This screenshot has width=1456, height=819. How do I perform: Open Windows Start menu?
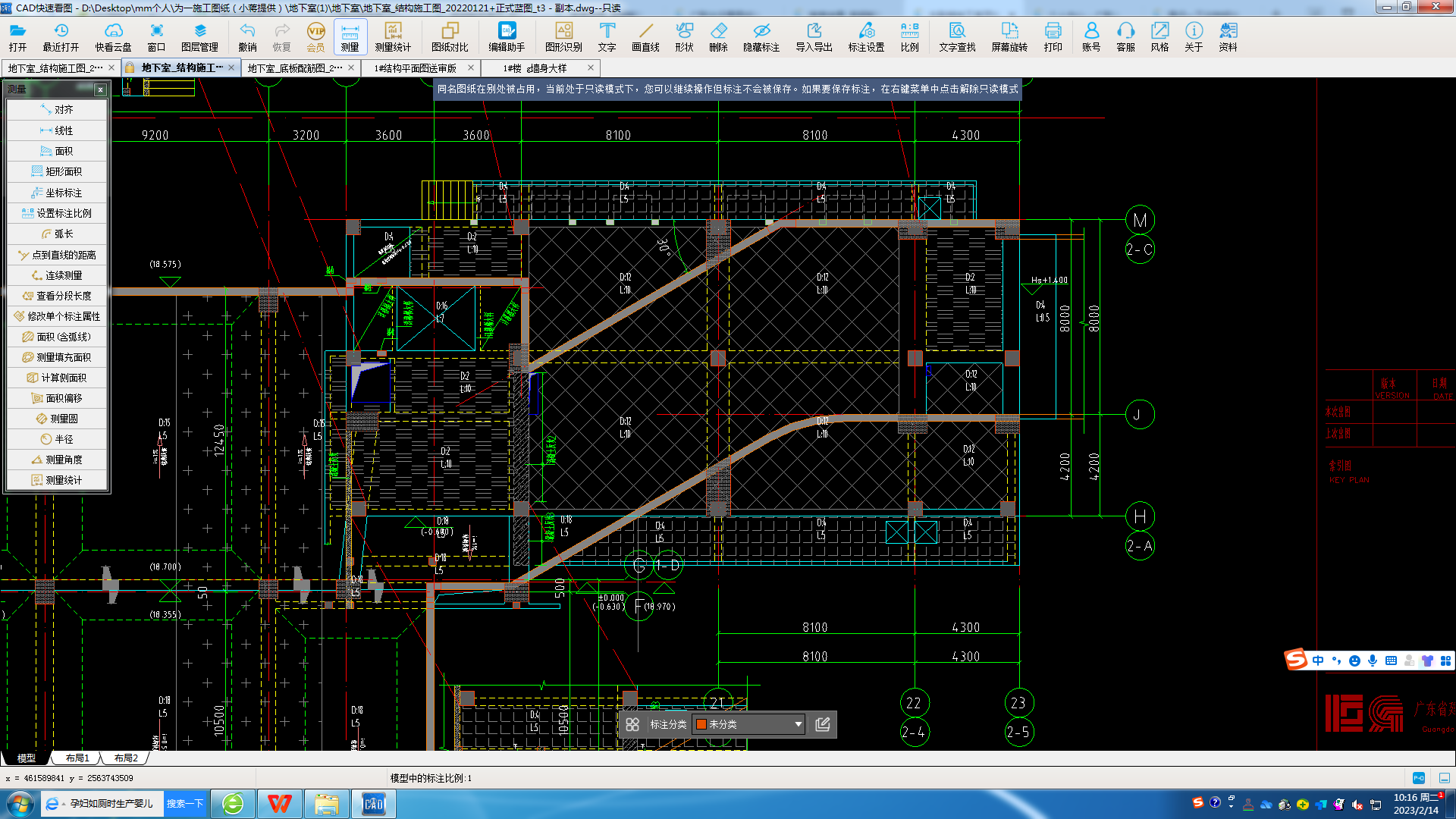pos(20,804)
